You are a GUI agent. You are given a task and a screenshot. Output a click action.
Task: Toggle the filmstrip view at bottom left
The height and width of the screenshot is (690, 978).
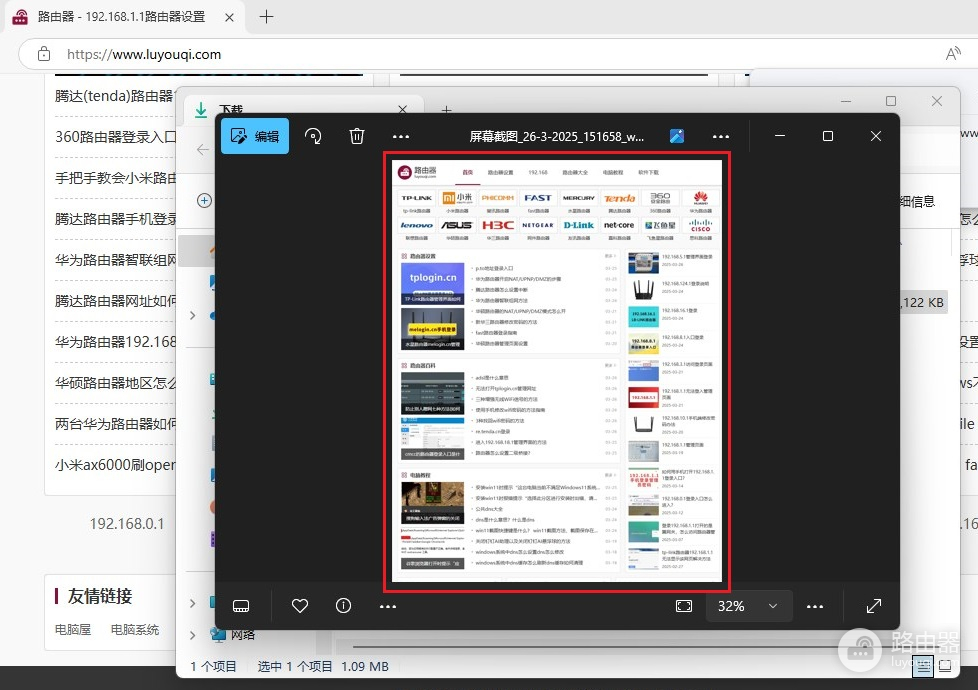tap(240, 606)
